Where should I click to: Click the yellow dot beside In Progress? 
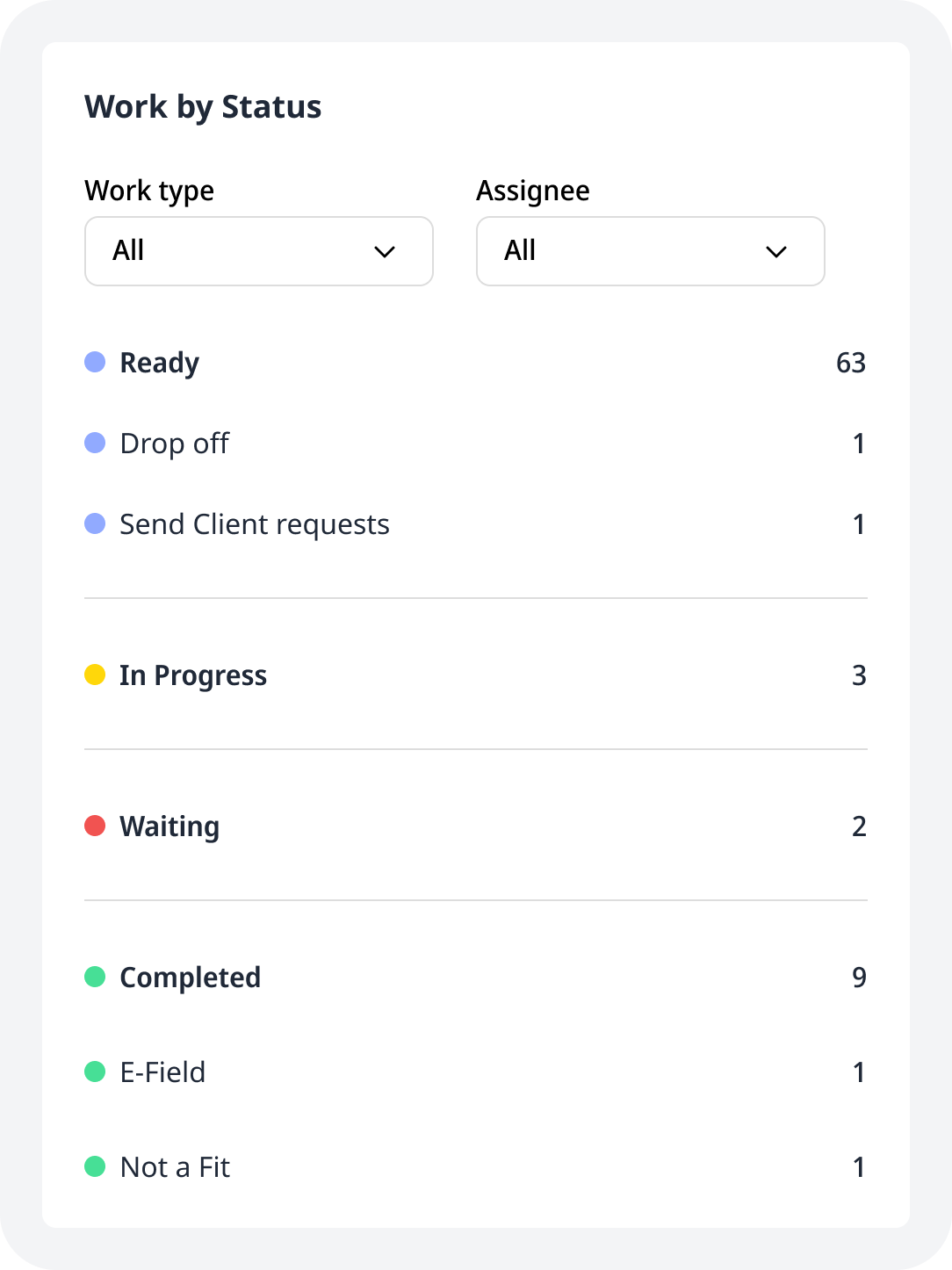tap(95, 675)
